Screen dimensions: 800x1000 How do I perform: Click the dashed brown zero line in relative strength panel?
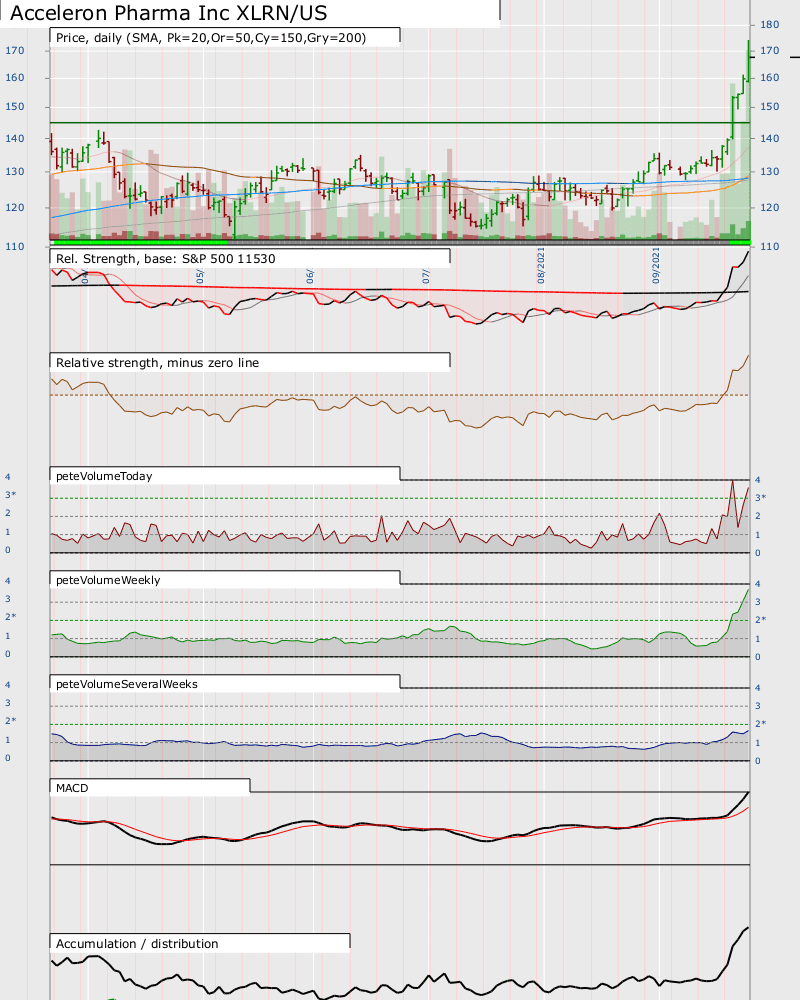click(399, 395)
